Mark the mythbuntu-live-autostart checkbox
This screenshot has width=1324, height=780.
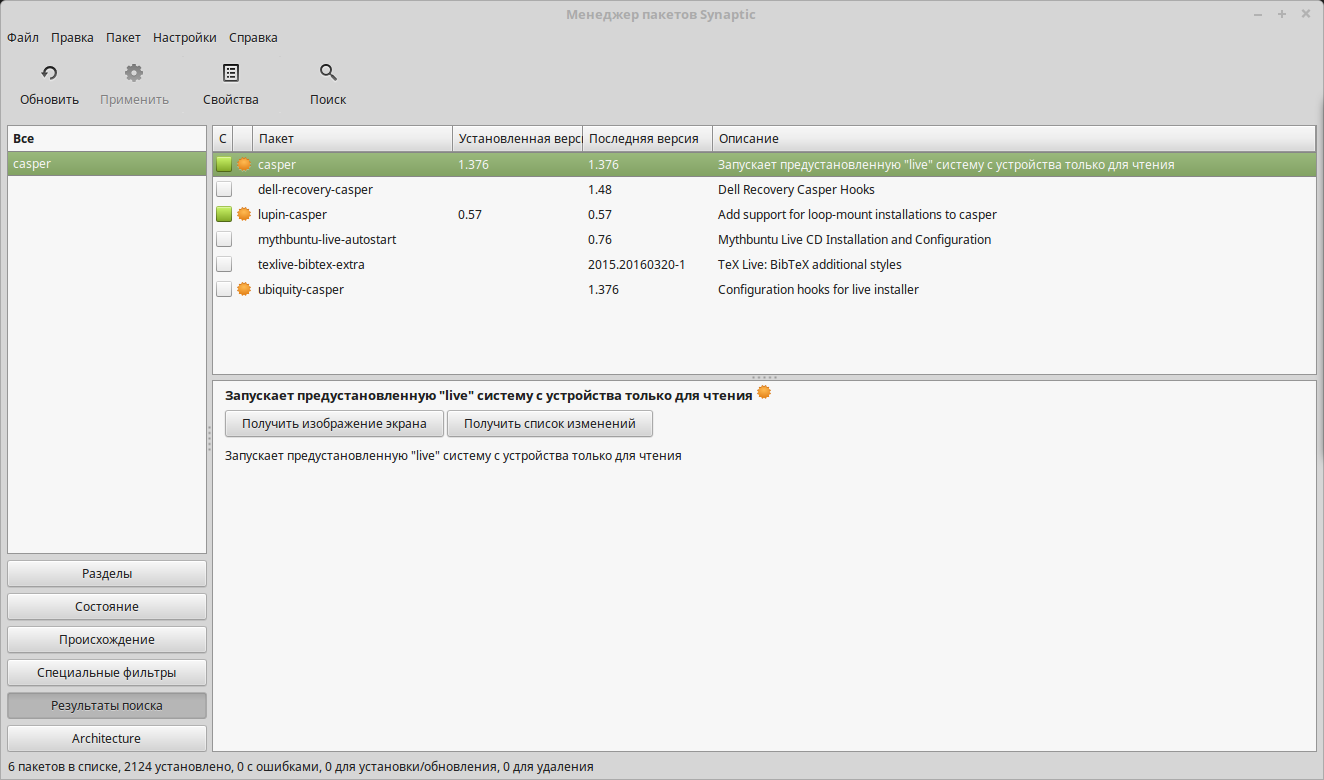click(x=224, y=239)
